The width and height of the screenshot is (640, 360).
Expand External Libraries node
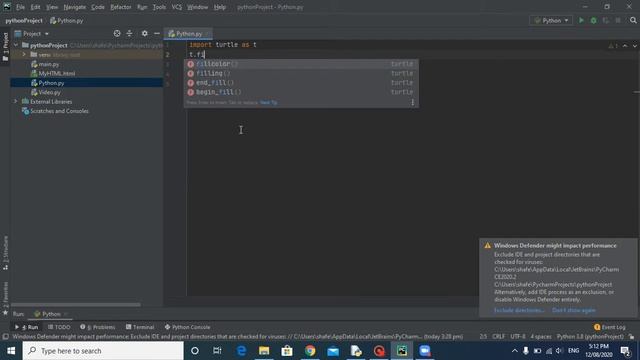(x=16, y=101)
